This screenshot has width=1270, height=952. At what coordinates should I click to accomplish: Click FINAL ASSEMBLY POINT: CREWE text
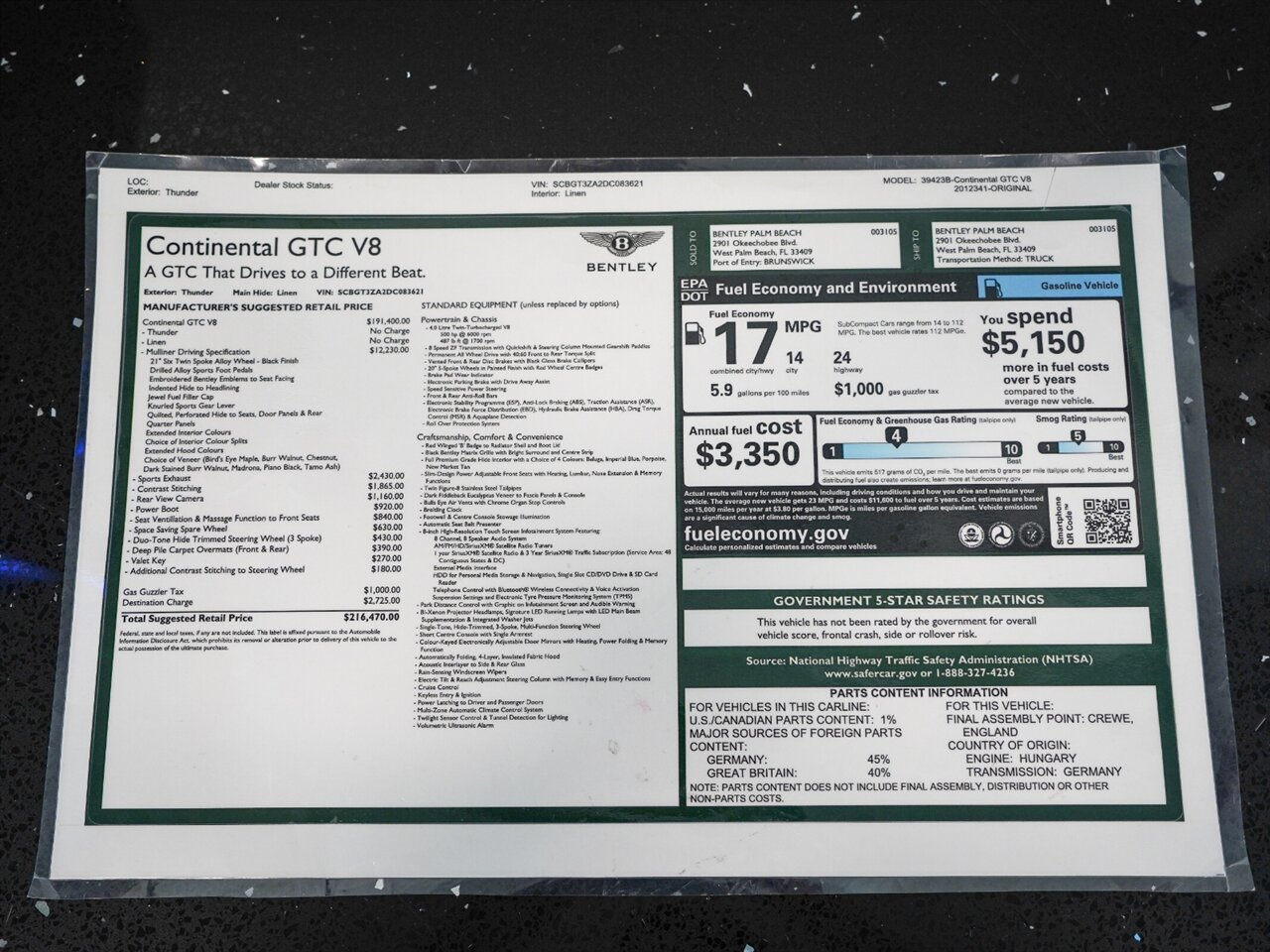[x=1039, y=719]
